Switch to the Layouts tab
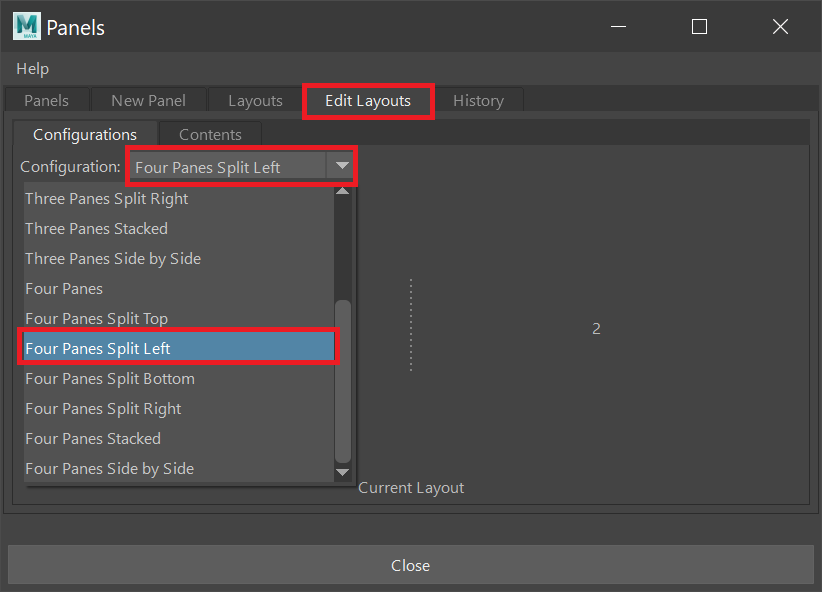 tap(254, 100)
